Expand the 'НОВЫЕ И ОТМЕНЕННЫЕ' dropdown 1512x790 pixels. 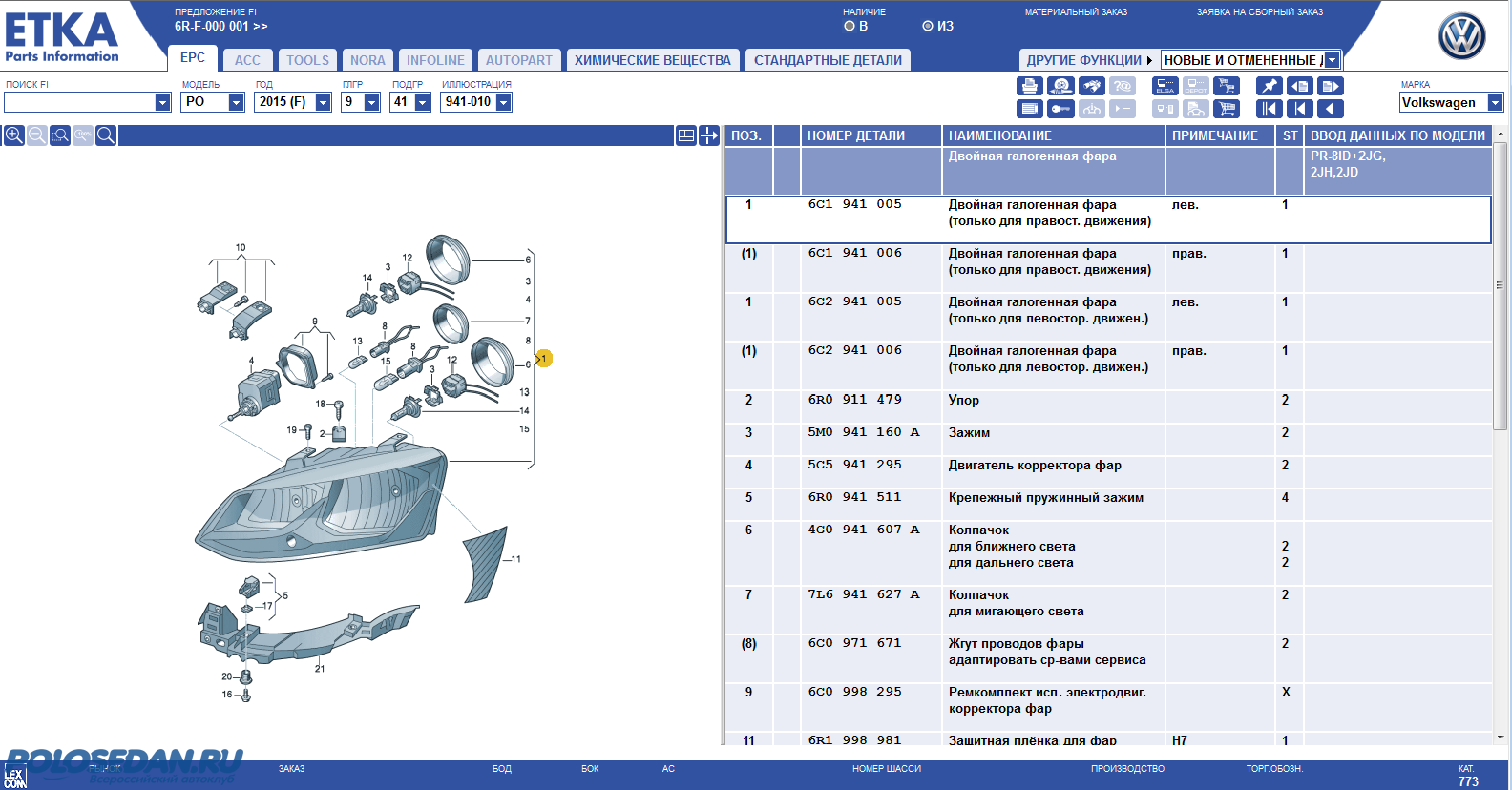[x=1333, y=60]
